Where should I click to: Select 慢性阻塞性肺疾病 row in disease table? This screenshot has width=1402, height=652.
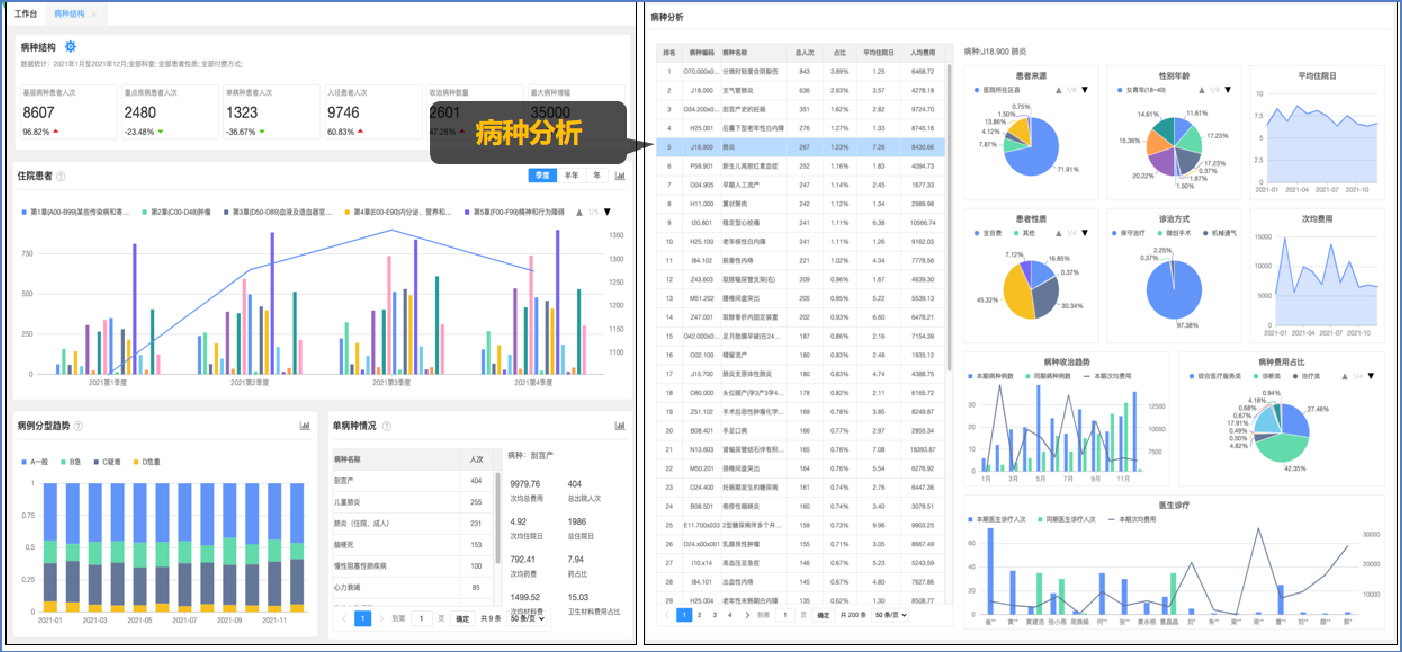pyautogui.click(x=412, y=566)
